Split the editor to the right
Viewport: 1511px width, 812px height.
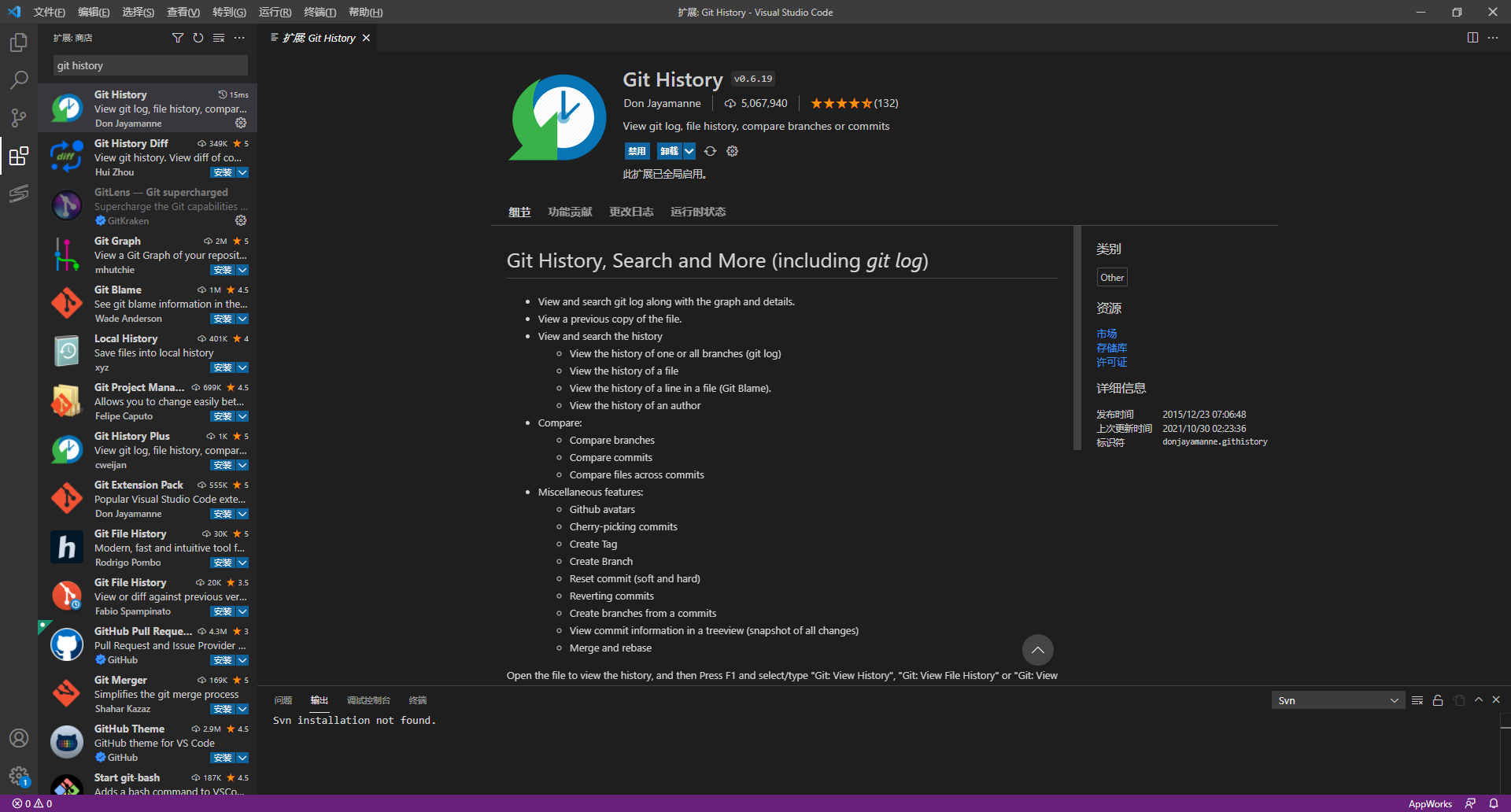[1472, 38]
